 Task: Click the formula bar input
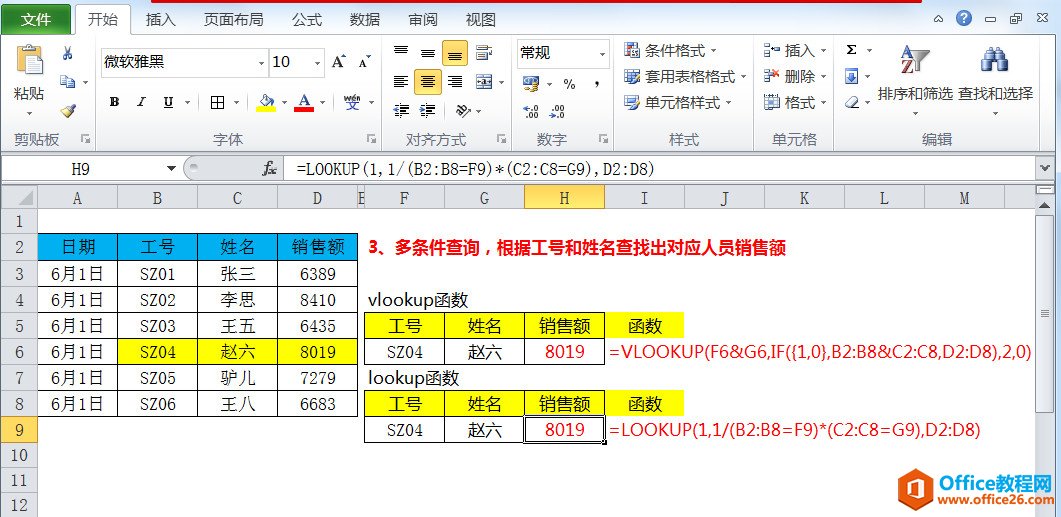pos(660,168)
